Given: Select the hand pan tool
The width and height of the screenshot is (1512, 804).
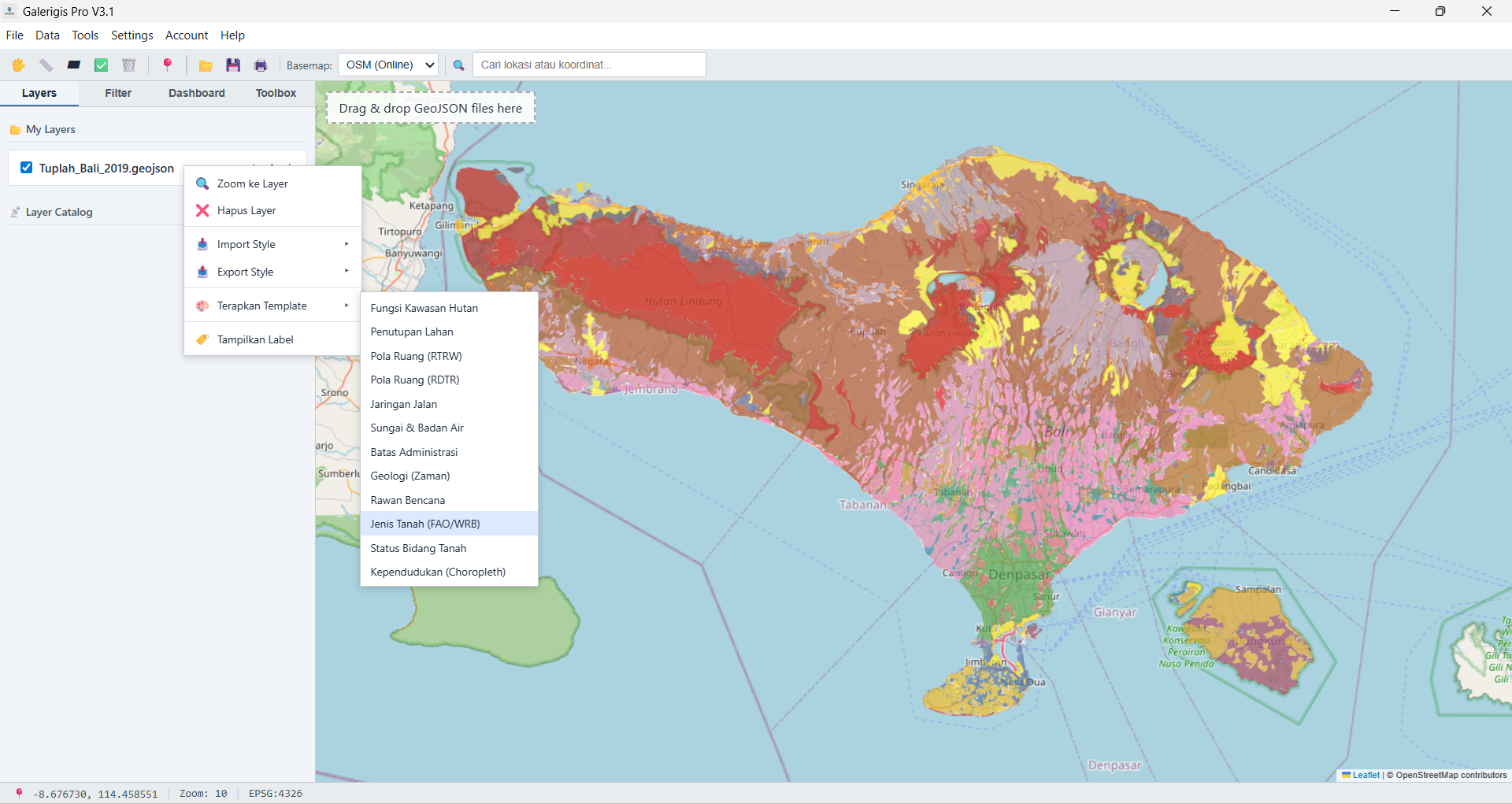Looking at the screenshot, I should 18,65.
